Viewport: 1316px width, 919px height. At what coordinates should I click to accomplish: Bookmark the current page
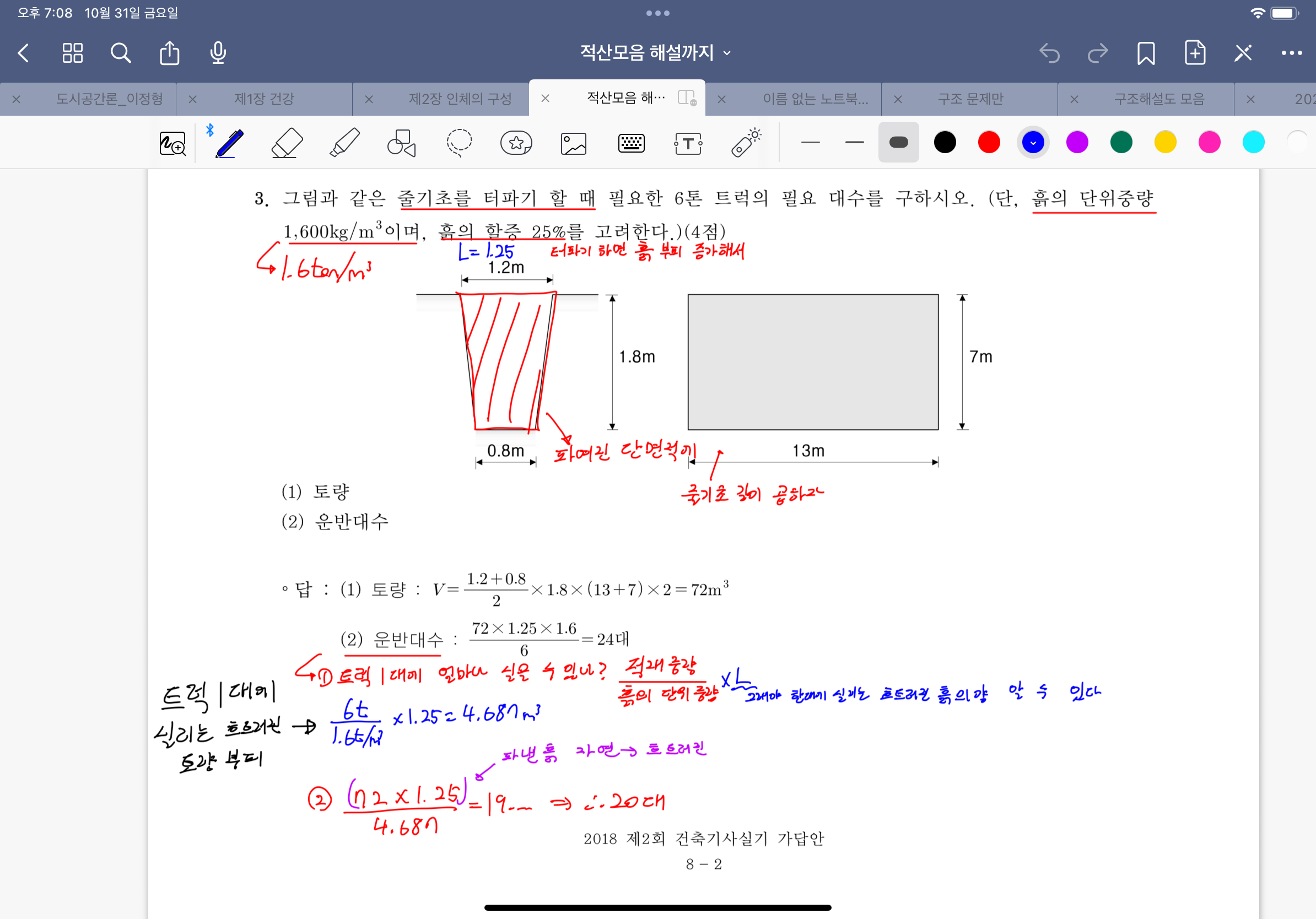click(x=1145, y=53)
